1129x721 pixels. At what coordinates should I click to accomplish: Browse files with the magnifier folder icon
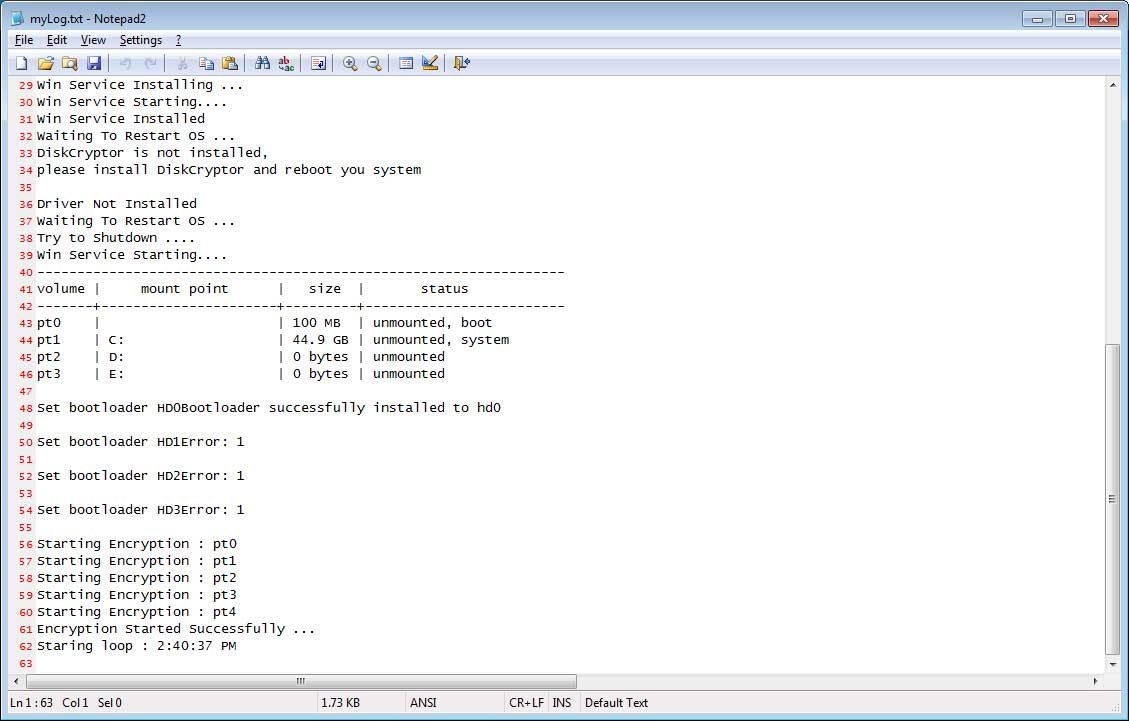point(69,63)
